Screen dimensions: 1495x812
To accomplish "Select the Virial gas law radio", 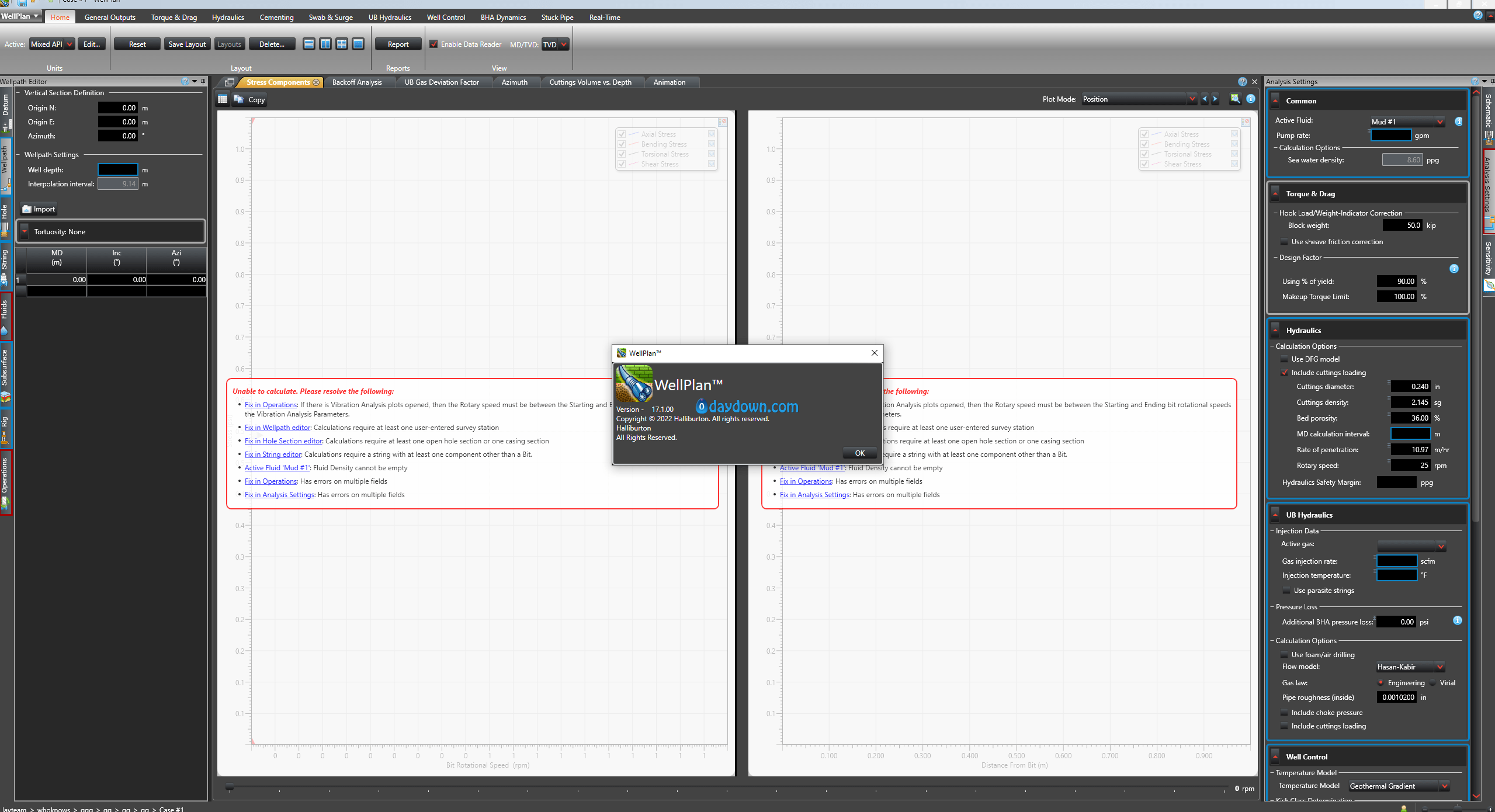I will (1433, 683).
